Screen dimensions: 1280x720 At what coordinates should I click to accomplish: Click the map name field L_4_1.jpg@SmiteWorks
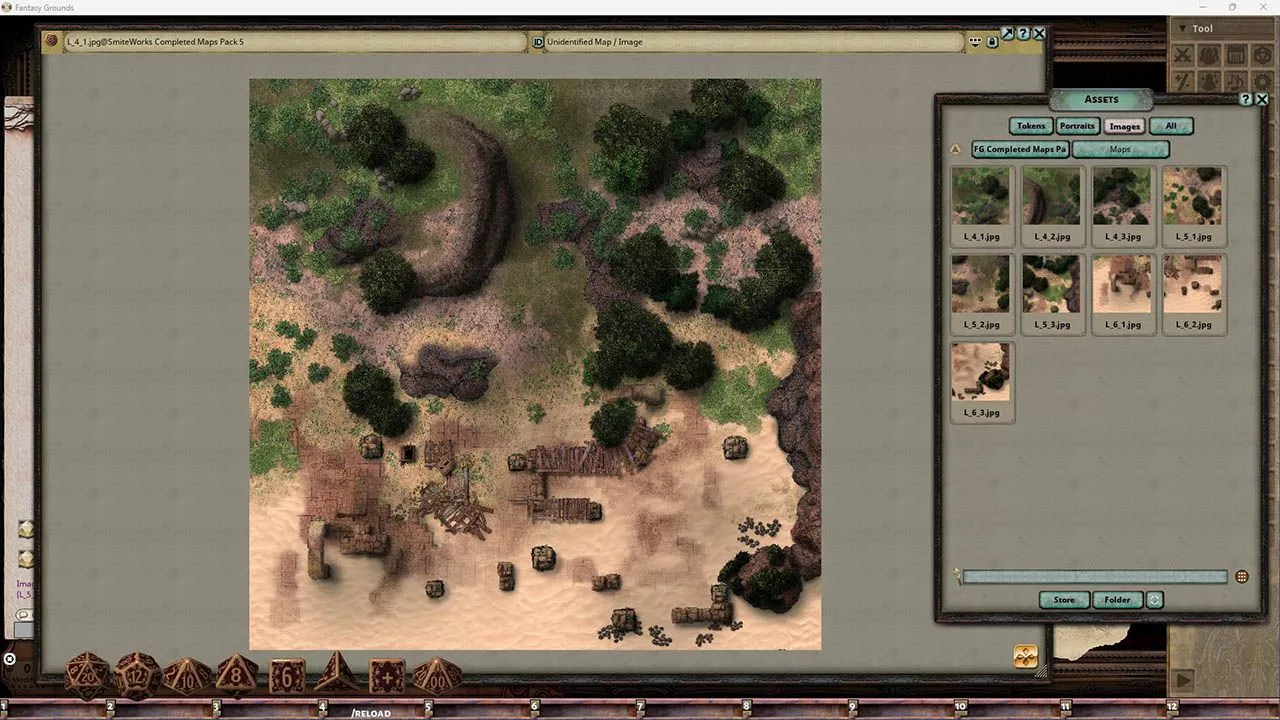295,42
